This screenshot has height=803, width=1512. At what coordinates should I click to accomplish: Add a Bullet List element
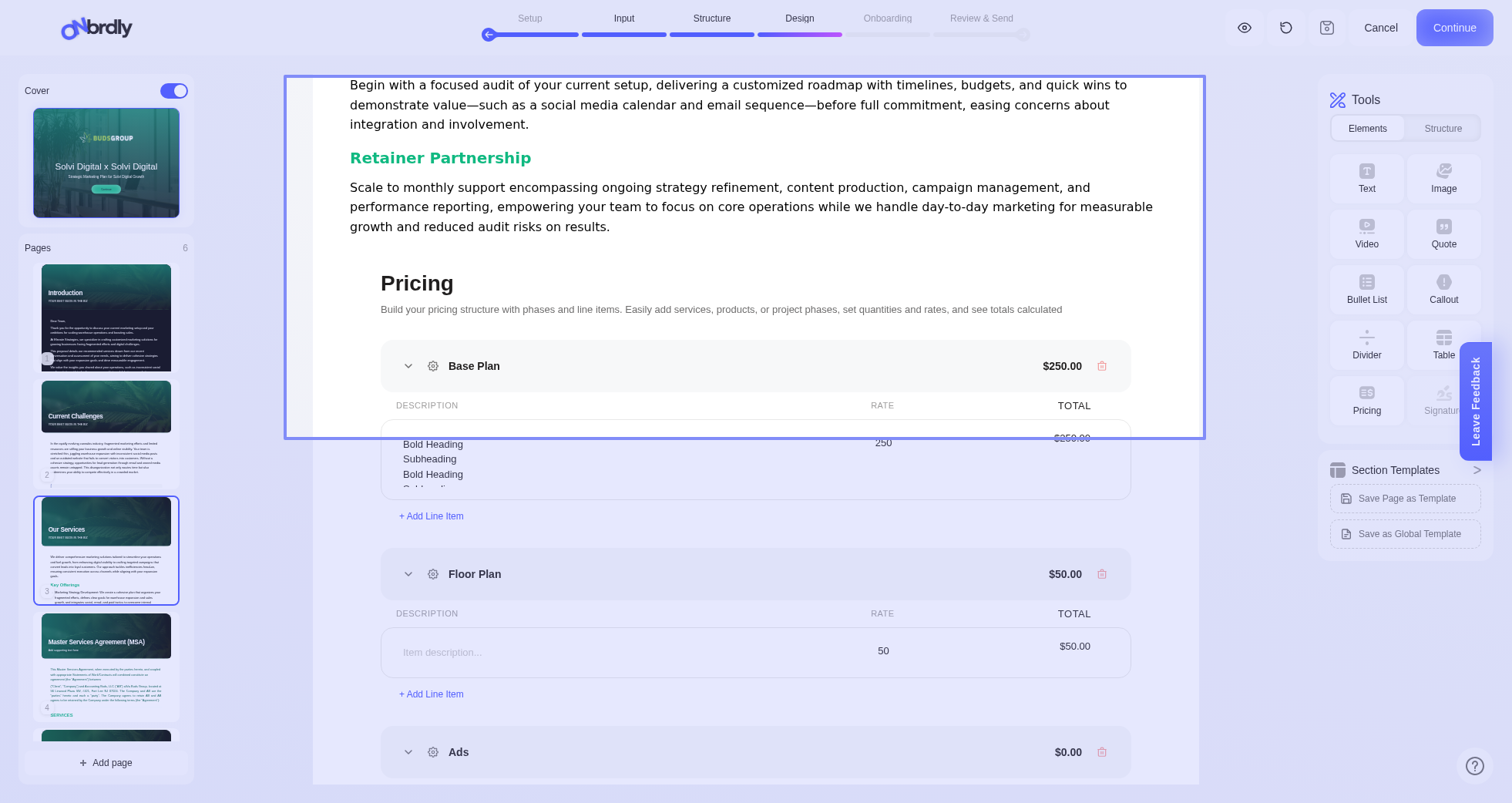point(1366,290)
